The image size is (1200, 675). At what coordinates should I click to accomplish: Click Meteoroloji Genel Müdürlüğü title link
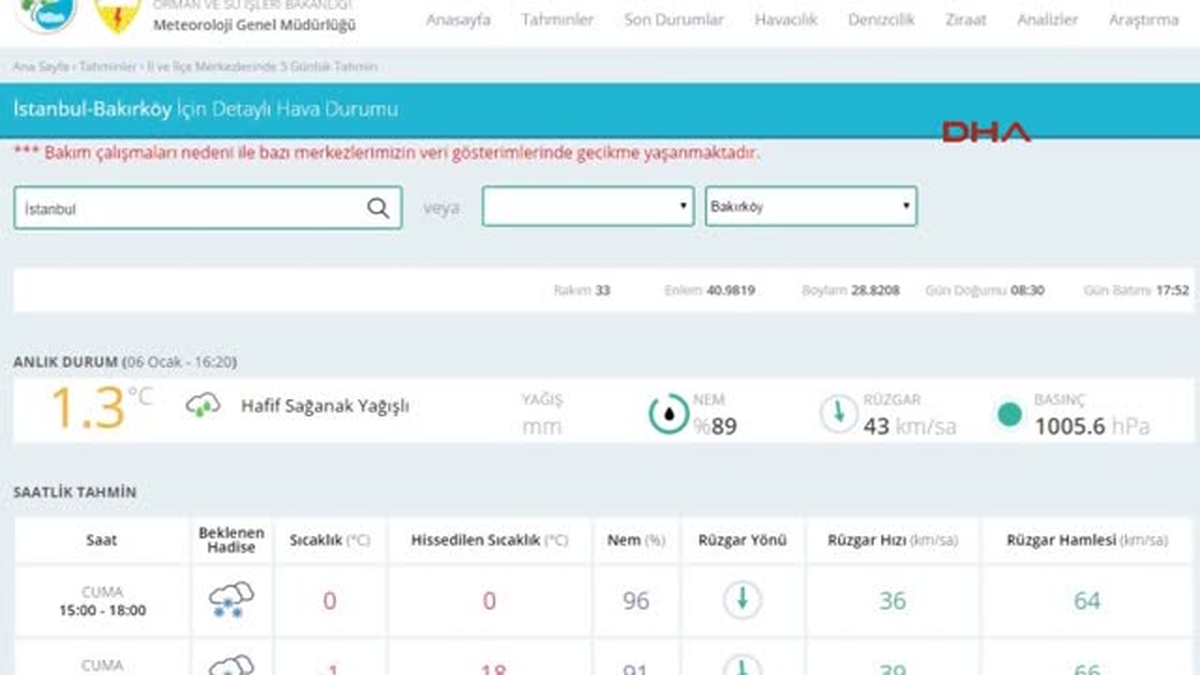click(x=253, y=24)
